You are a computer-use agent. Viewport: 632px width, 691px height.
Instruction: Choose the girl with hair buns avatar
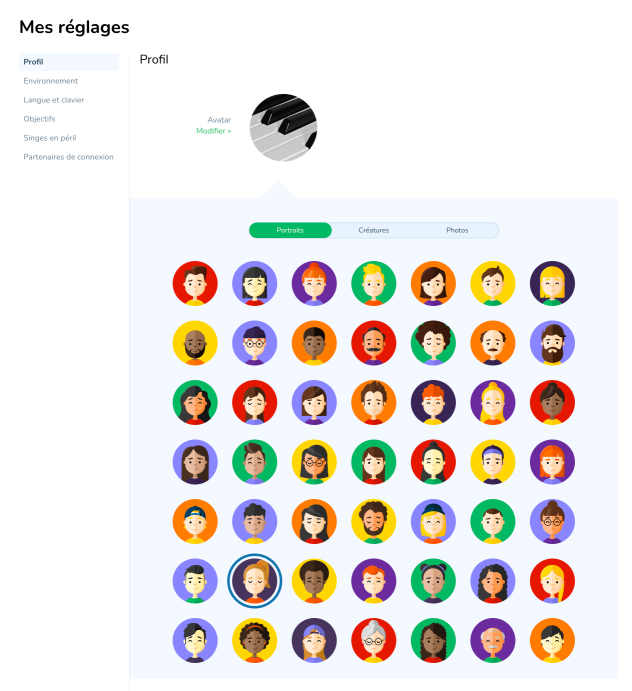(x=433, y=581)
